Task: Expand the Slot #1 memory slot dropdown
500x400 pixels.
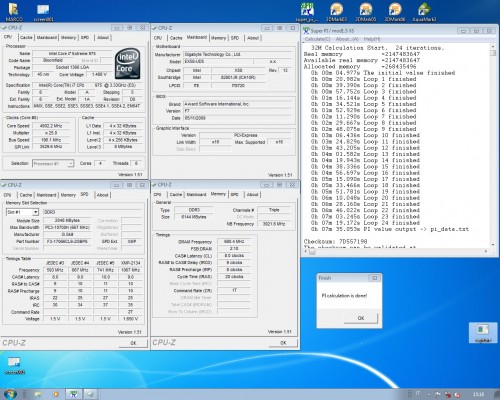Action: click(x=35, y=212)
